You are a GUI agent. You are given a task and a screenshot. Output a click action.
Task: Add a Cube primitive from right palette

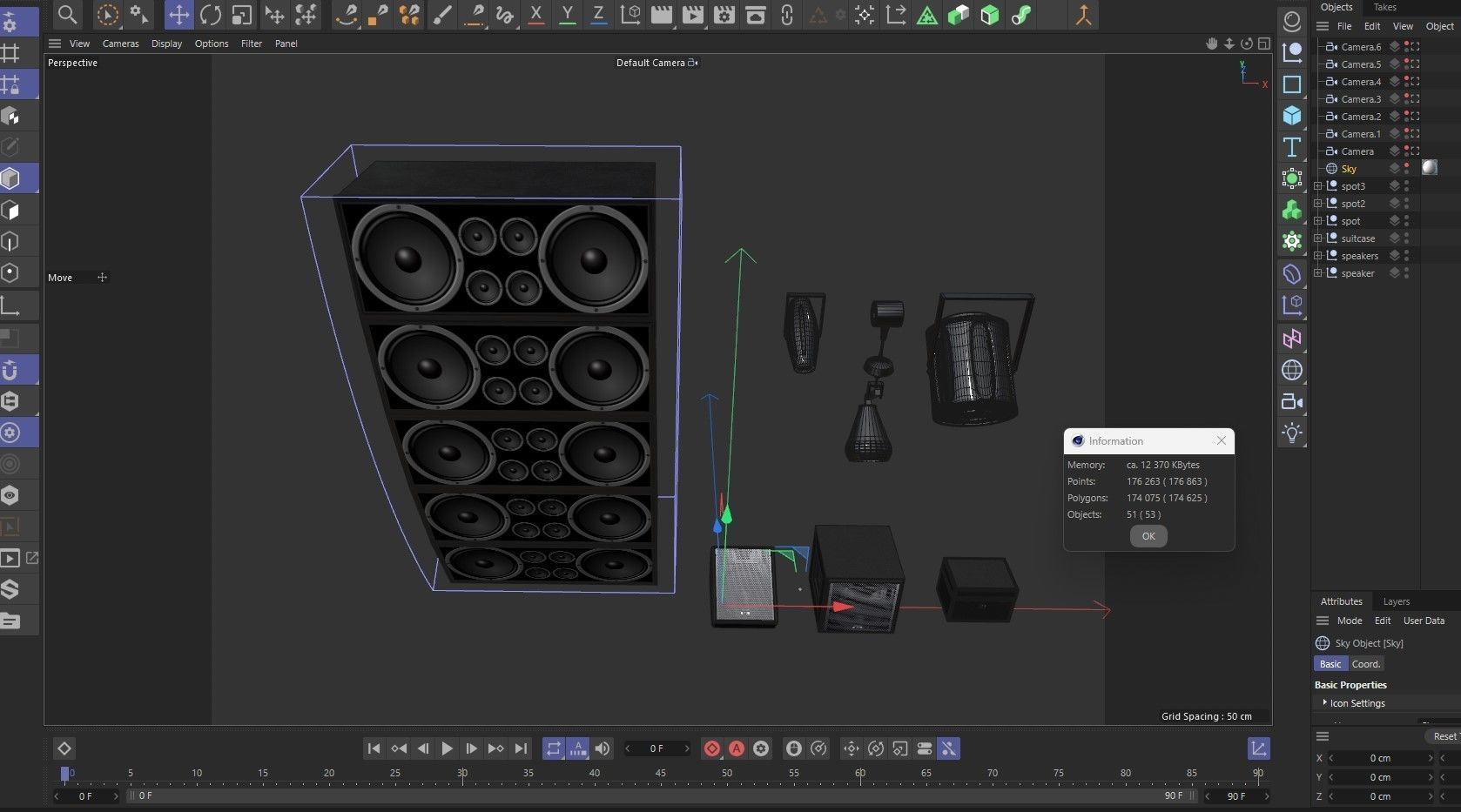pyautogui.click(x=1292, y=115)
